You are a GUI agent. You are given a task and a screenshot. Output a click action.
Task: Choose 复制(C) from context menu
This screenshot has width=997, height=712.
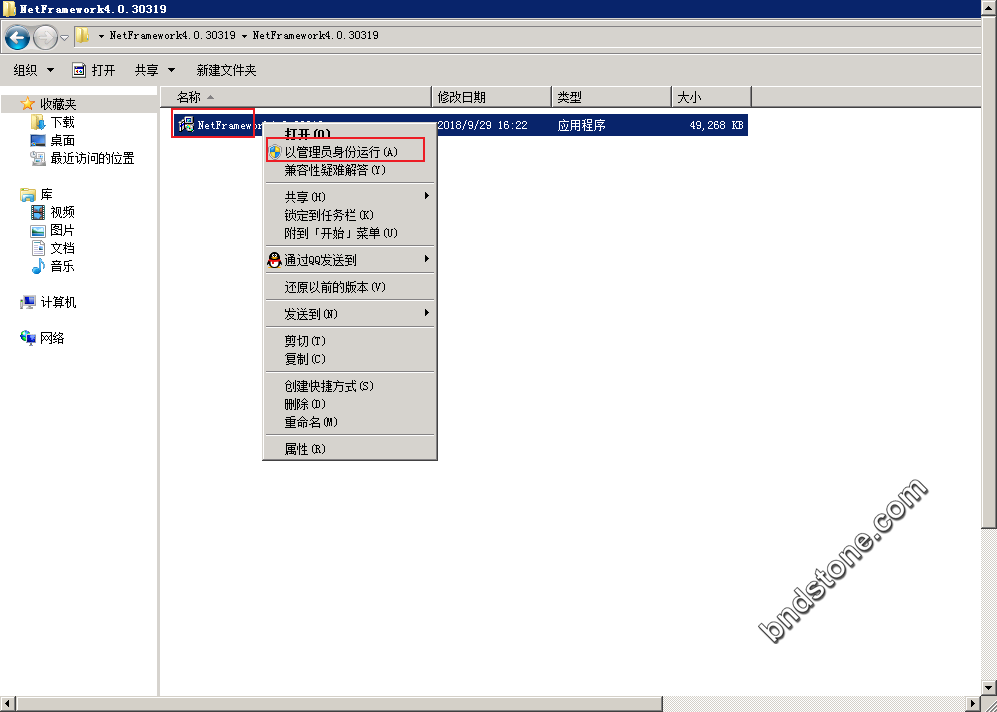pos(350,359)
